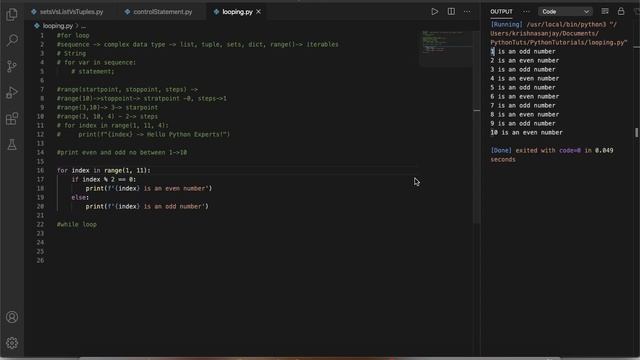Open the Search view icon

coord(12,40)
